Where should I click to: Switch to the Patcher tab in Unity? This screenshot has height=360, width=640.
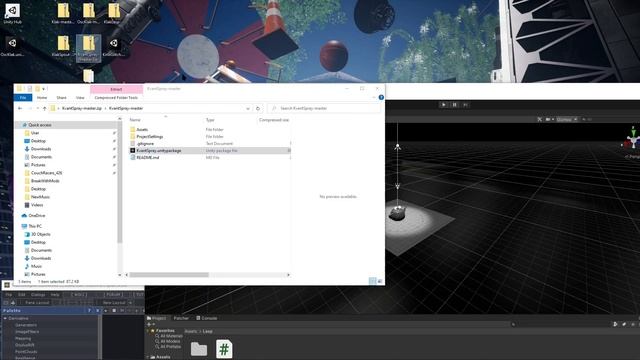[x=181, y=318]
